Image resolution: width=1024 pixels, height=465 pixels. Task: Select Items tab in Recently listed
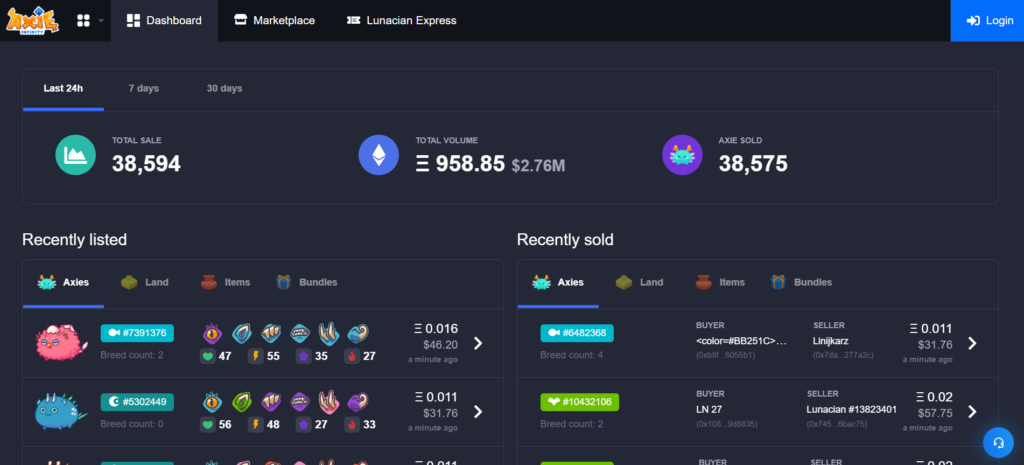225,283
